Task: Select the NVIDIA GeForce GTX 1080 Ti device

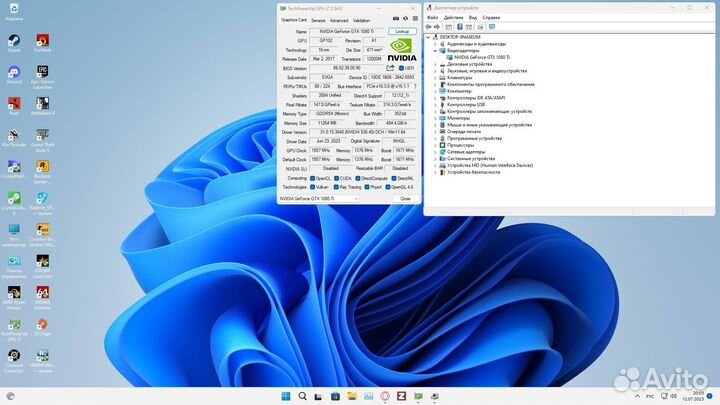Action: 481,58
